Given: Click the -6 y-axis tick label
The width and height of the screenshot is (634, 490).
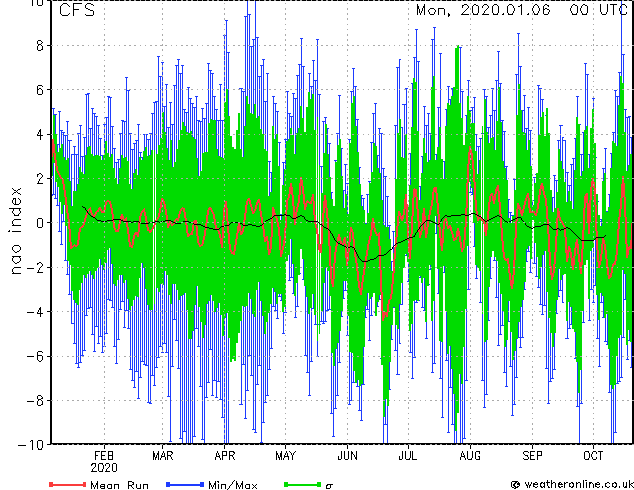Looking at the screenshot, I should point(35,356).
